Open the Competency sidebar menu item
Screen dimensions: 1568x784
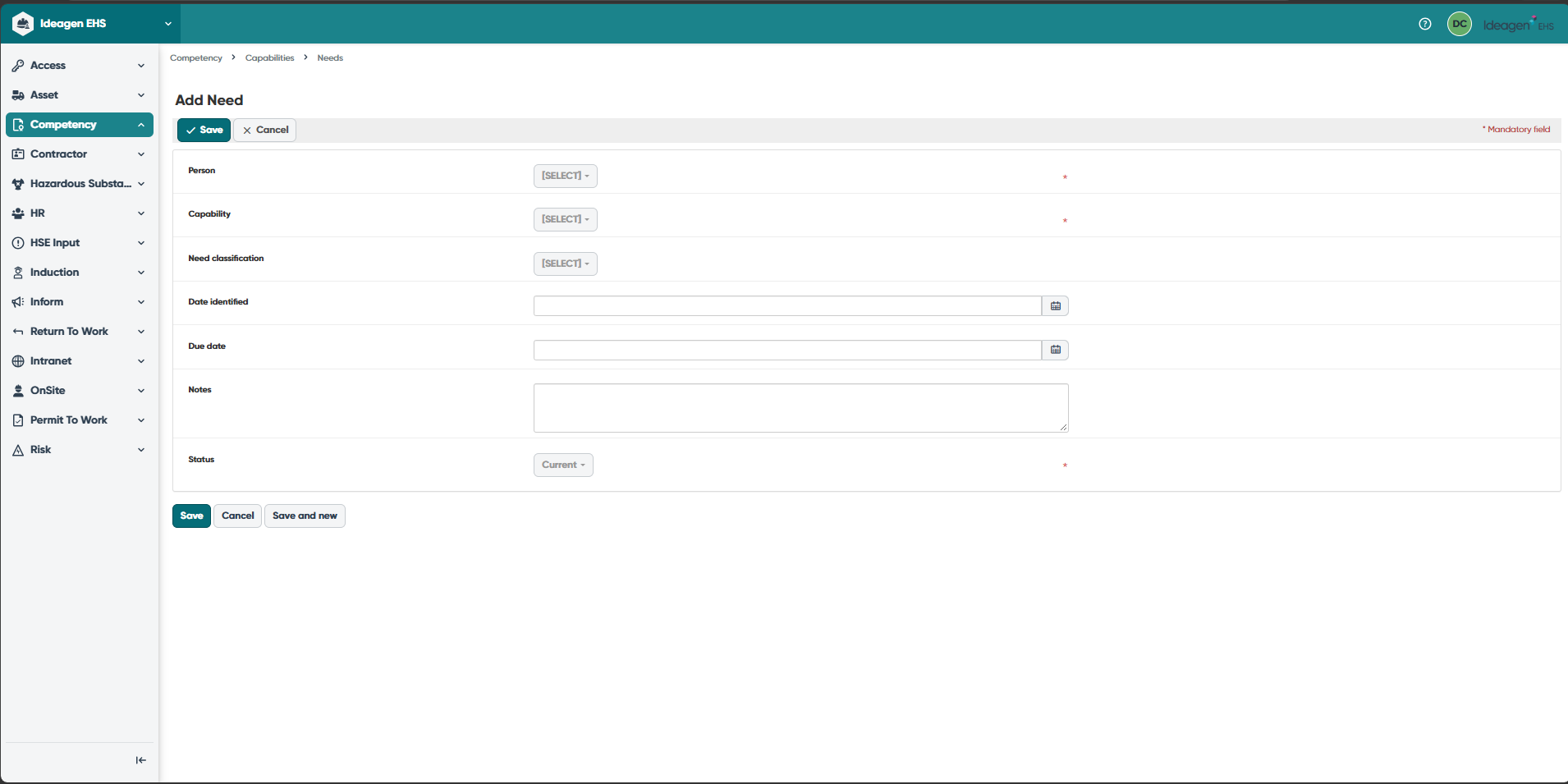80,125
